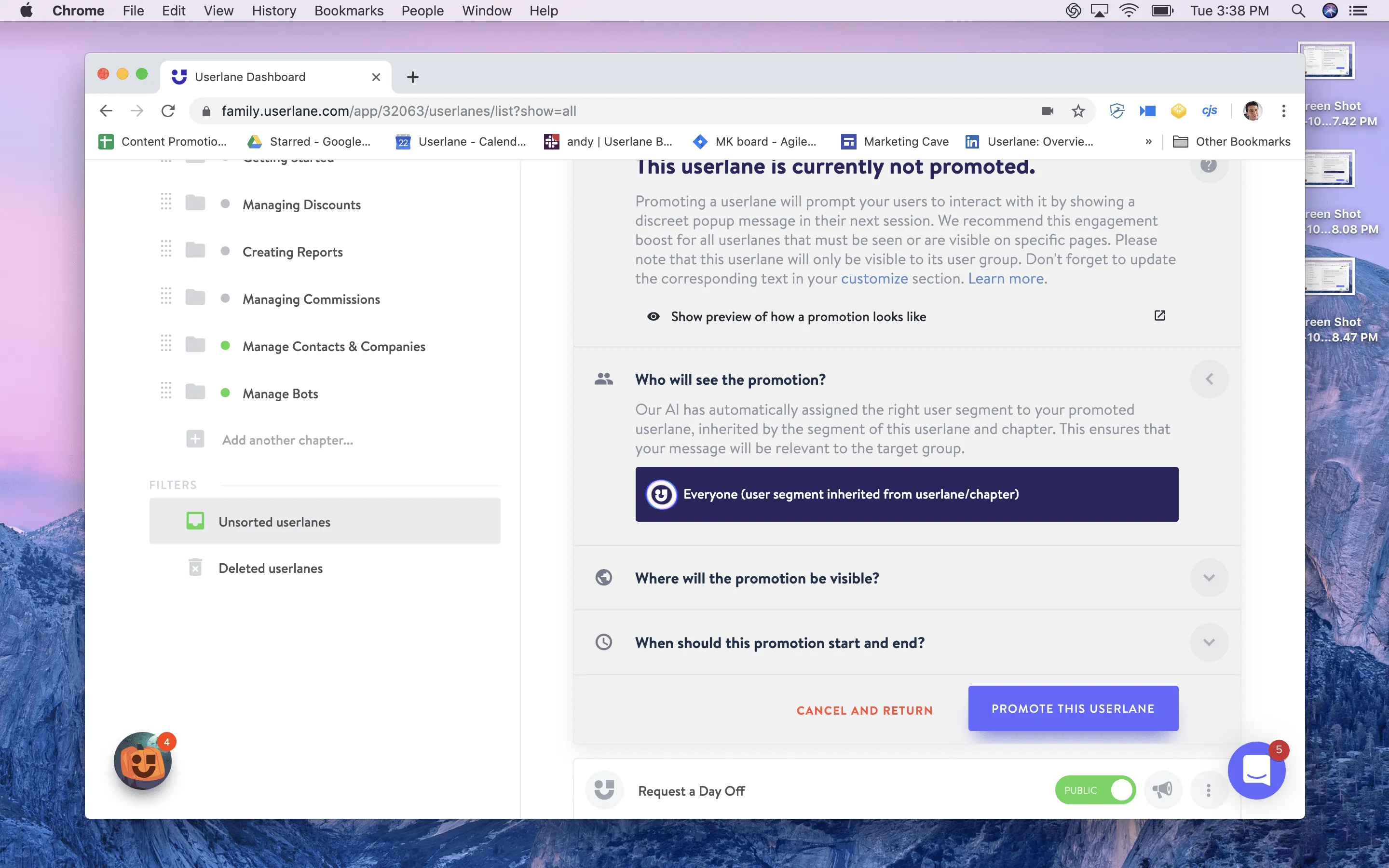Image resolution: width=1389 pixels, height=868 pixels.
Task: Open Other Bookmarks folder
Action: (1231, 141)
